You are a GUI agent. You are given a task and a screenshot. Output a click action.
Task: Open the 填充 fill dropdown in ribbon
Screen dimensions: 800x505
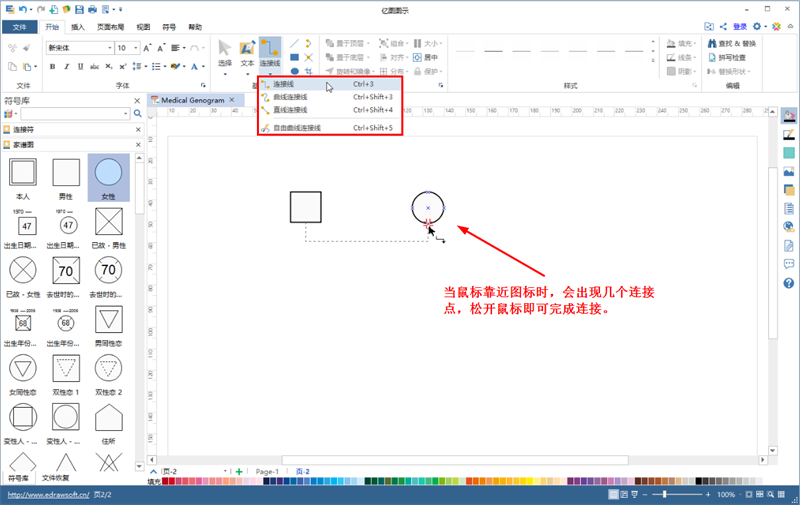click(x=682, y=44)
